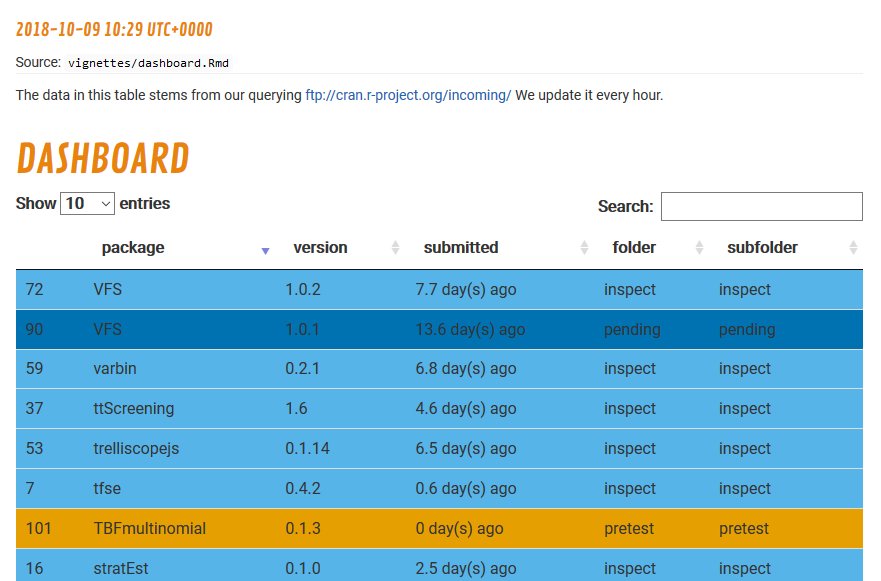Click the ascending sort arrow beside submitted
The image size is (881, 581).
click(x=584, y=243)
